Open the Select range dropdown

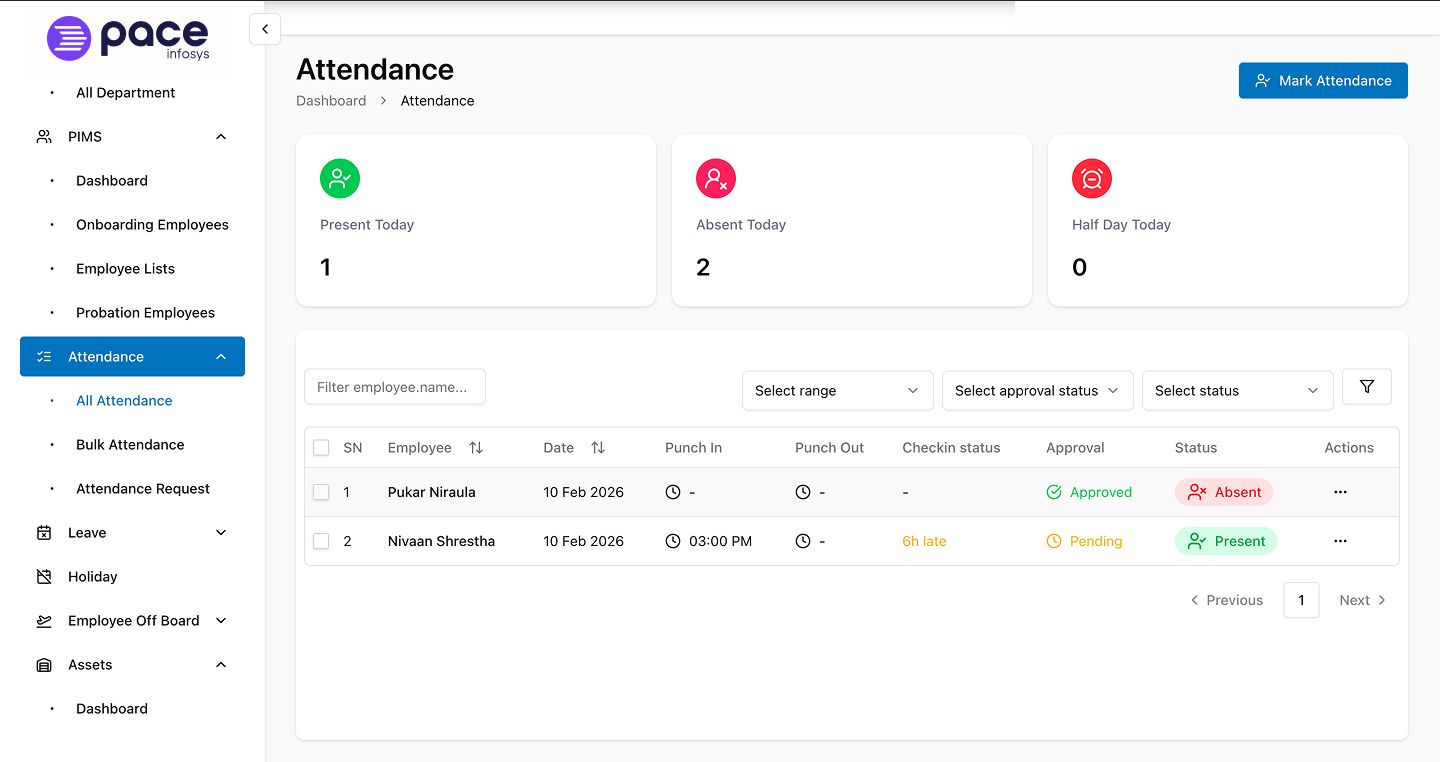tap(838, 391)
